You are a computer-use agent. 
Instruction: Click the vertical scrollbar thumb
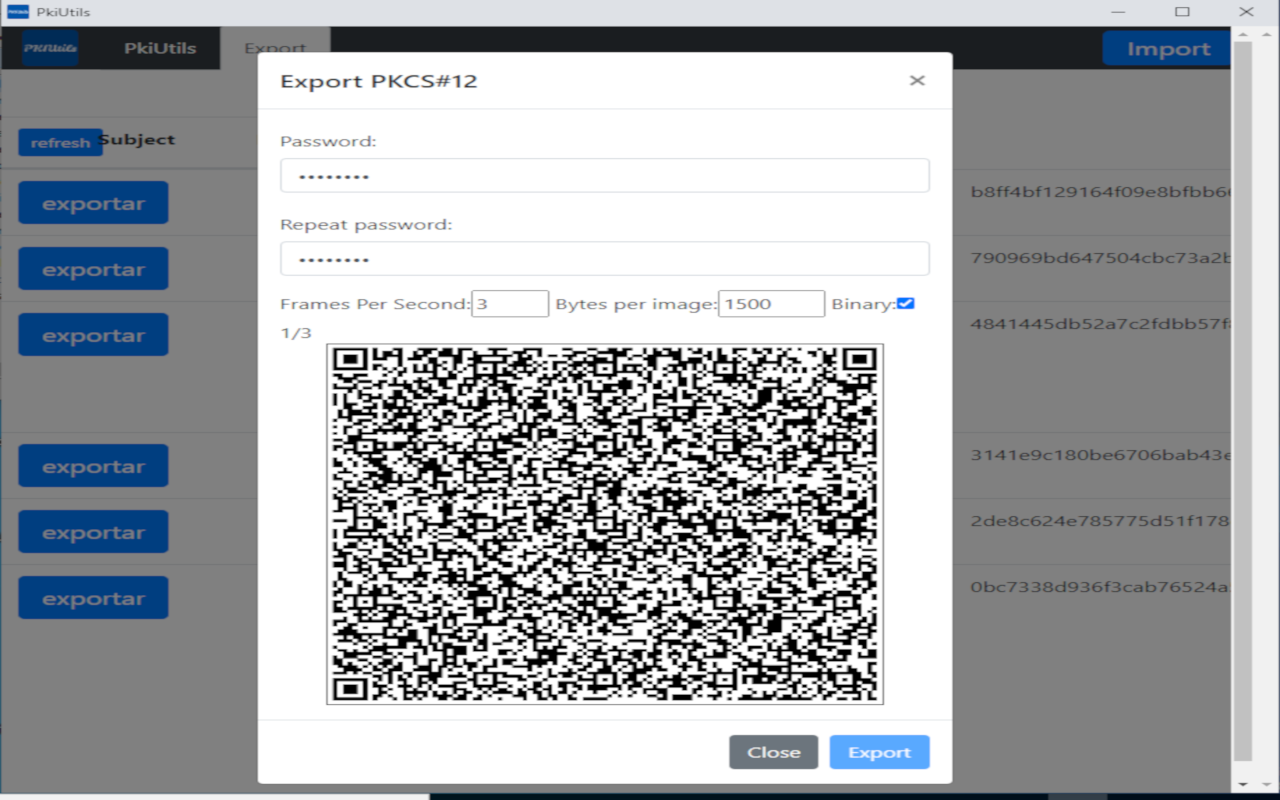click(1242, 400)
